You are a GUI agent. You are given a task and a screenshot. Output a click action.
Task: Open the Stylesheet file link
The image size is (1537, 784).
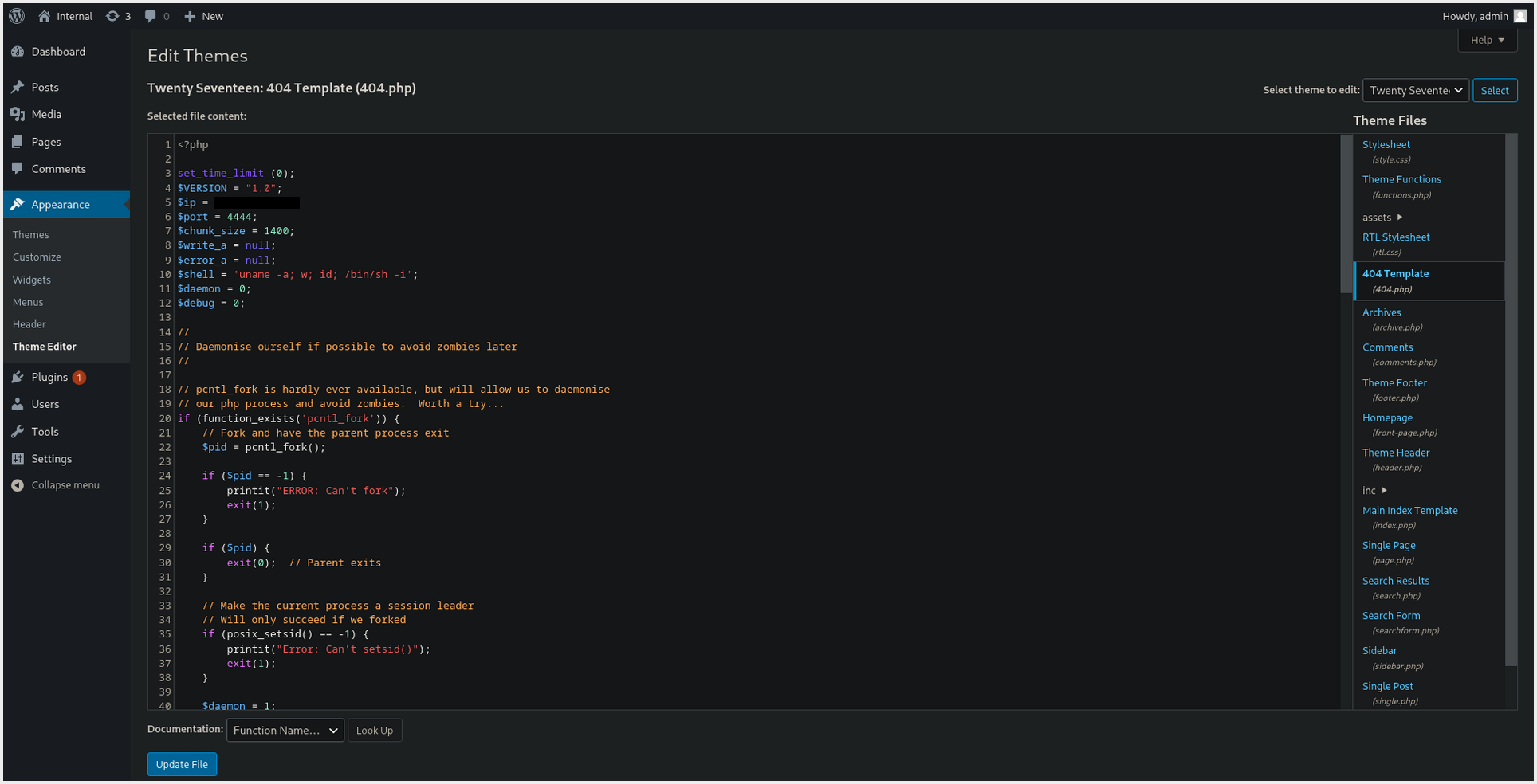(1386, 145)
